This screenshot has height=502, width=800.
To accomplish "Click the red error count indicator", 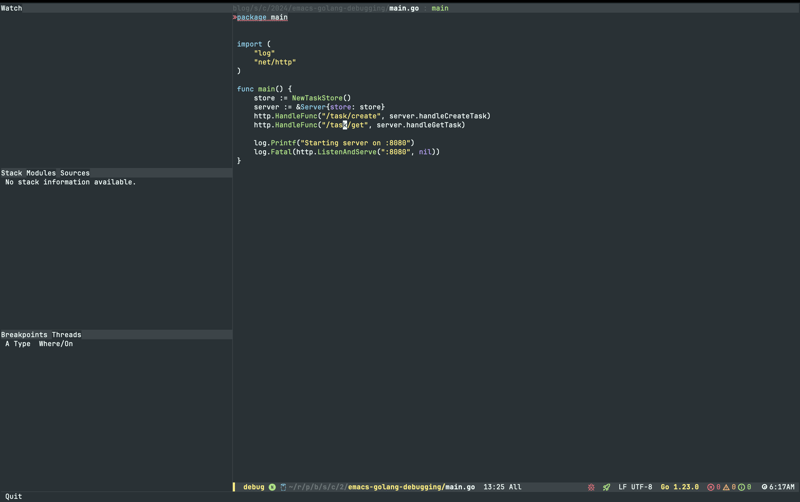I will pos(713,487).
